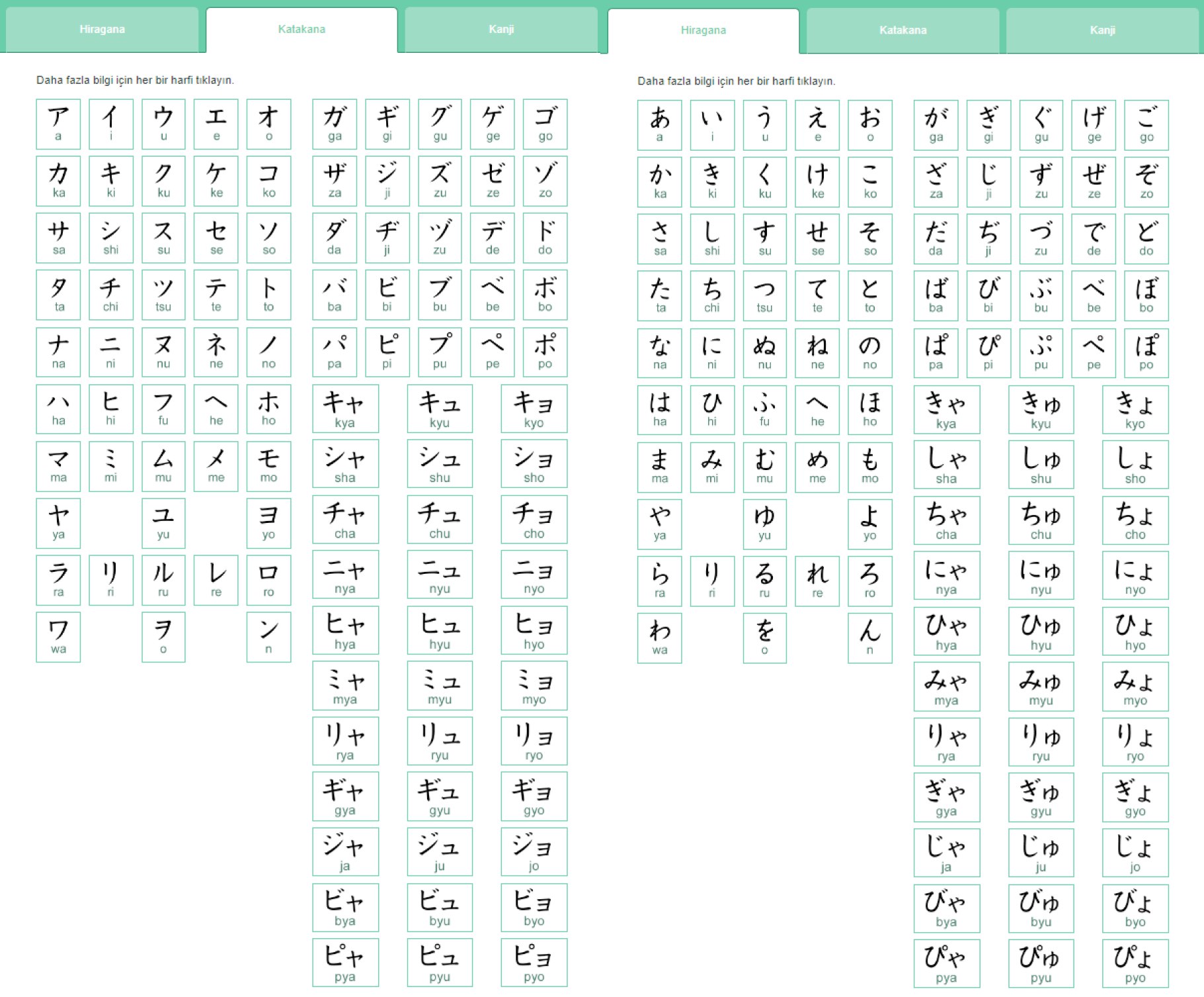
Task: Switch to Hiragana tab in left panel
Action: pyautogui.click(x=102, y=29)
